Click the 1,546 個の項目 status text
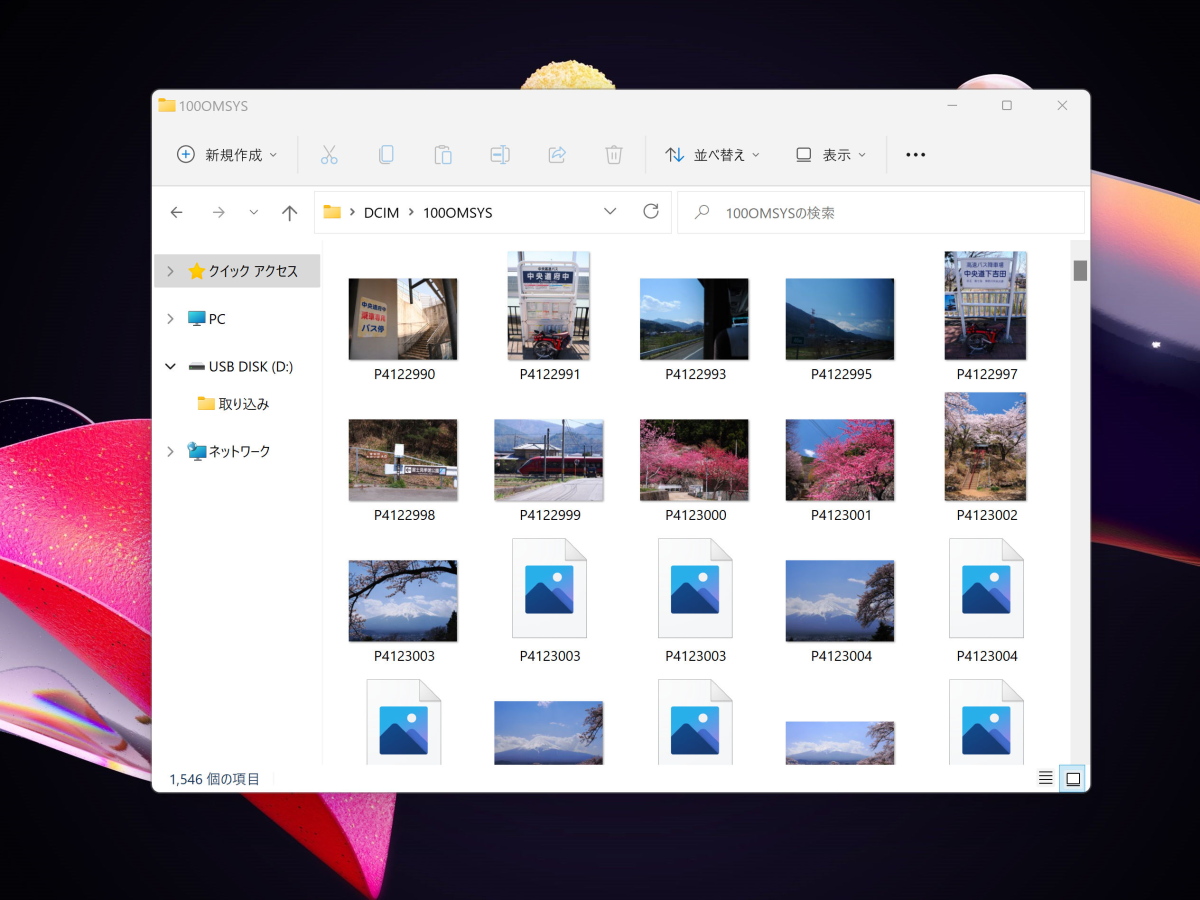Screen dimensions: 1200x900 pyautogui.click(x=214, y=779)
